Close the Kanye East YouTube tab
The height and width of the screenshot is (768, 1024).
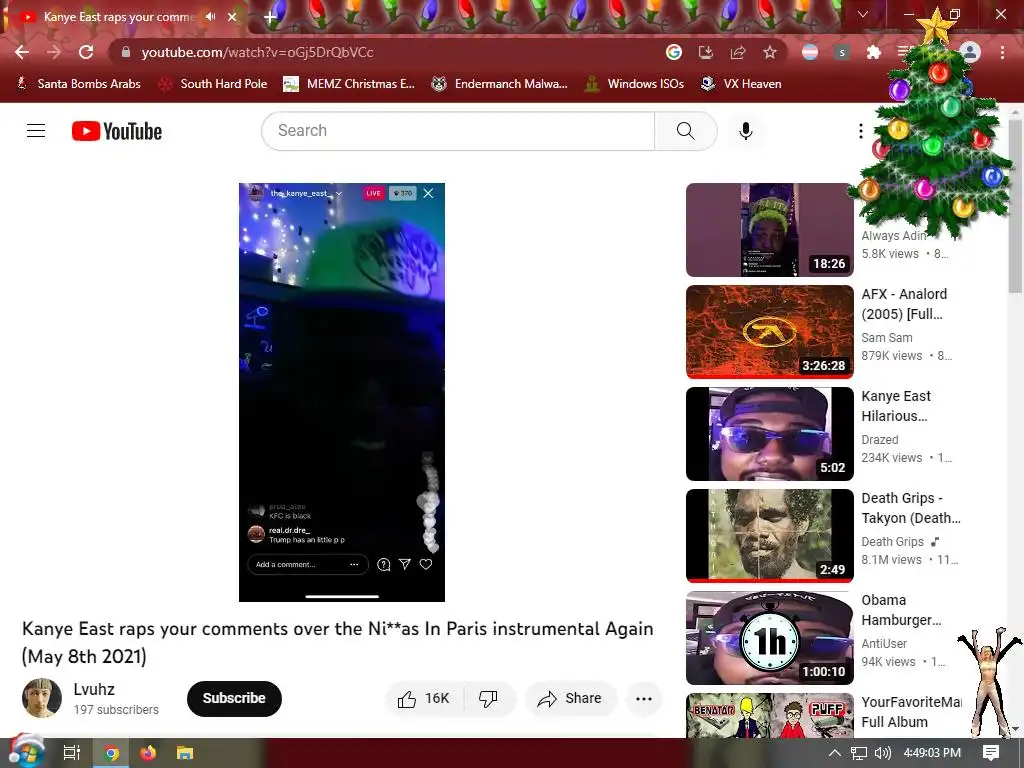[232, 17]
